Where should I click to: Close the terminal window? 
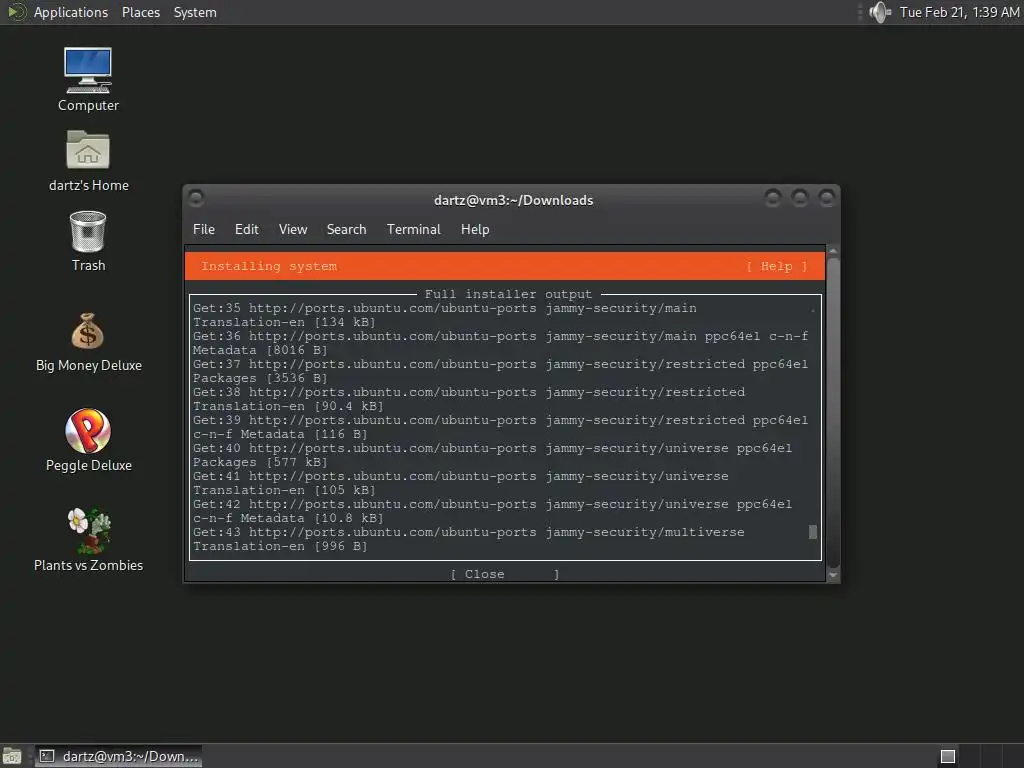pos(827,197)
